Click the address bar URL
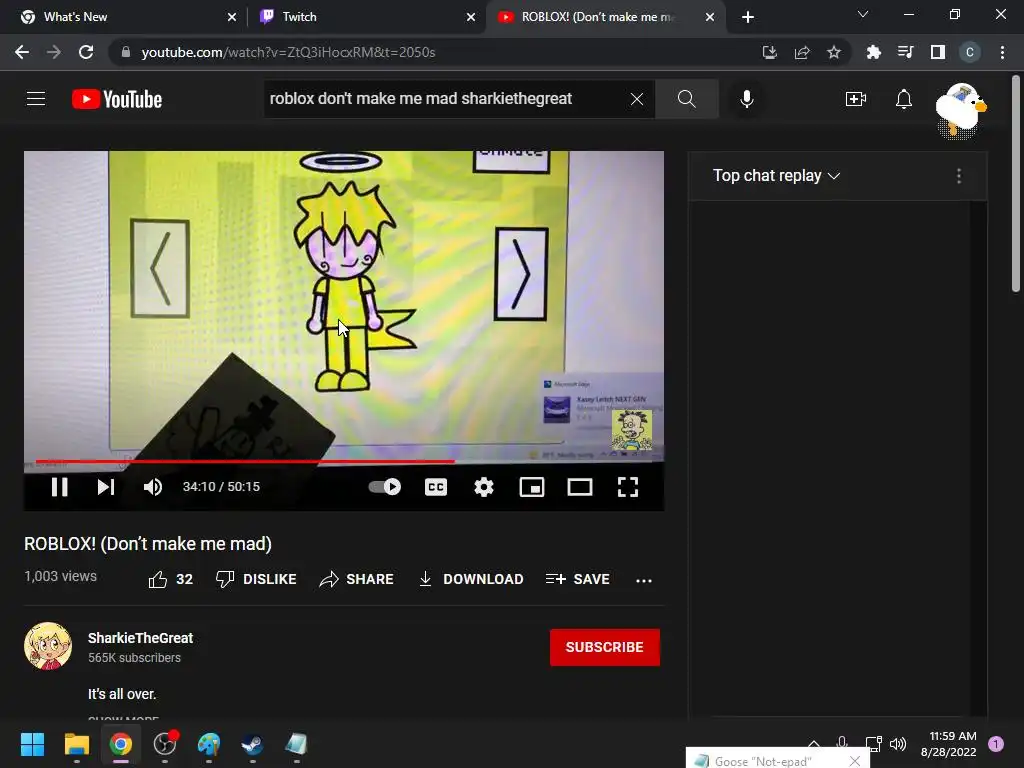Screen dimensions: 1024x768 tap(288, 52)
